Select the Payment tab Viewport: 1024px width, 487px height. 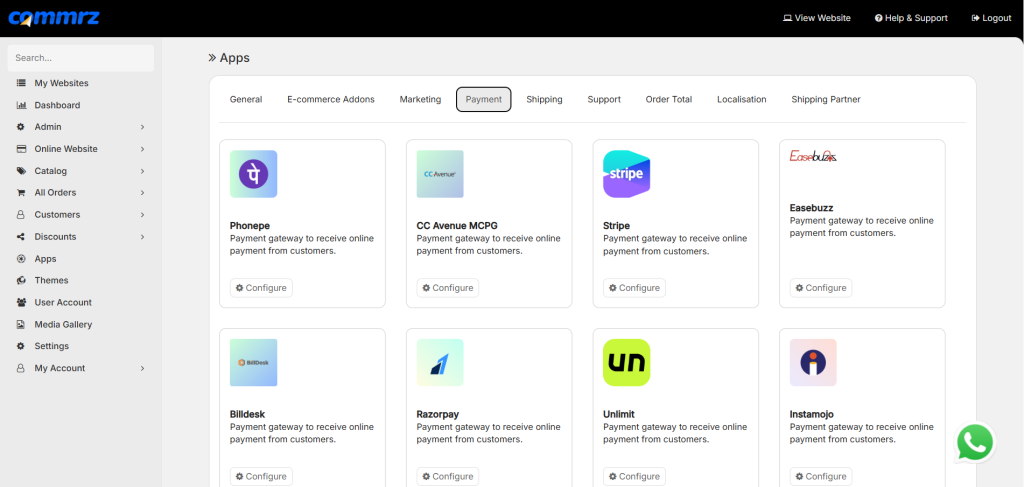click(x=483, y=99)
